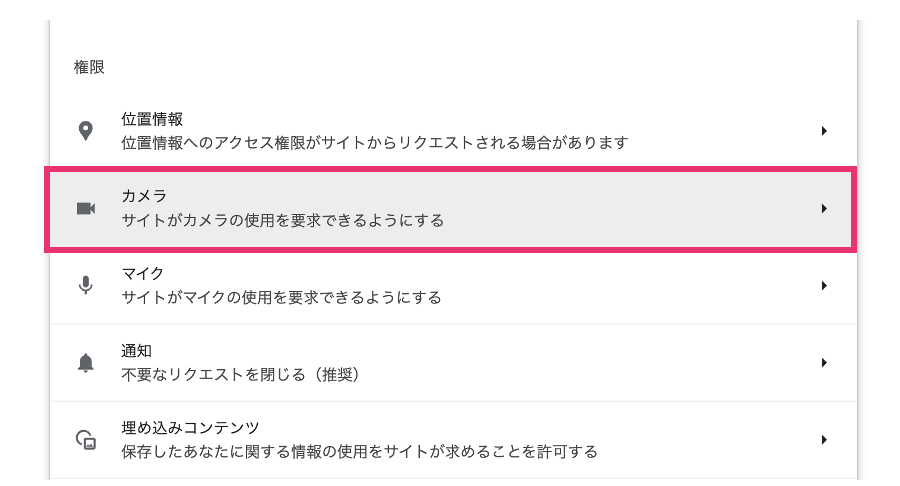Click the notification bell icon
The width and height of the screenshot is (900, 486).
coord(86,362)
